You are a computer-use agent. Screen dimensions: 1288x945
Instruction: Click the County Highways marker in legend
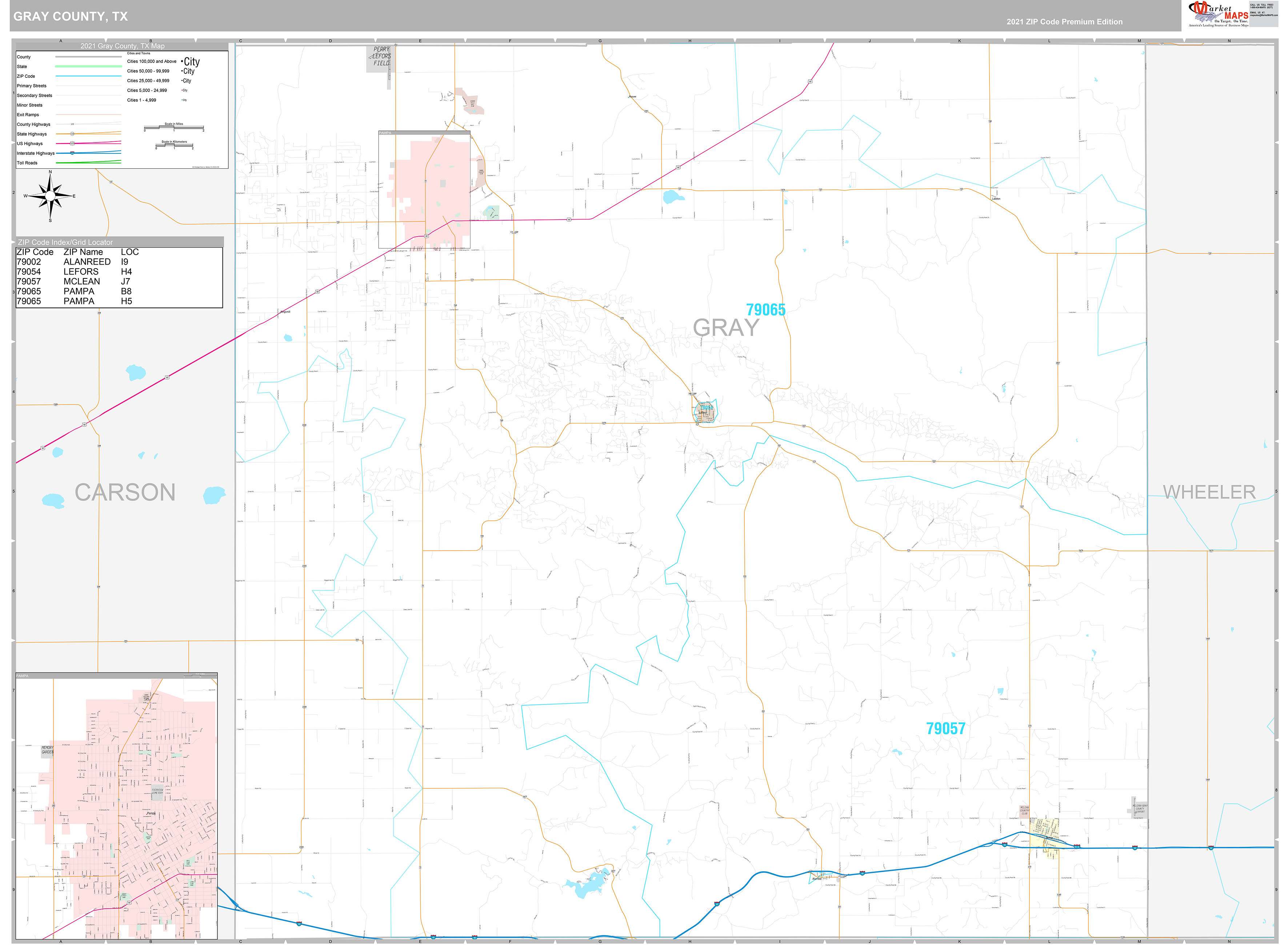click(73, 124)
